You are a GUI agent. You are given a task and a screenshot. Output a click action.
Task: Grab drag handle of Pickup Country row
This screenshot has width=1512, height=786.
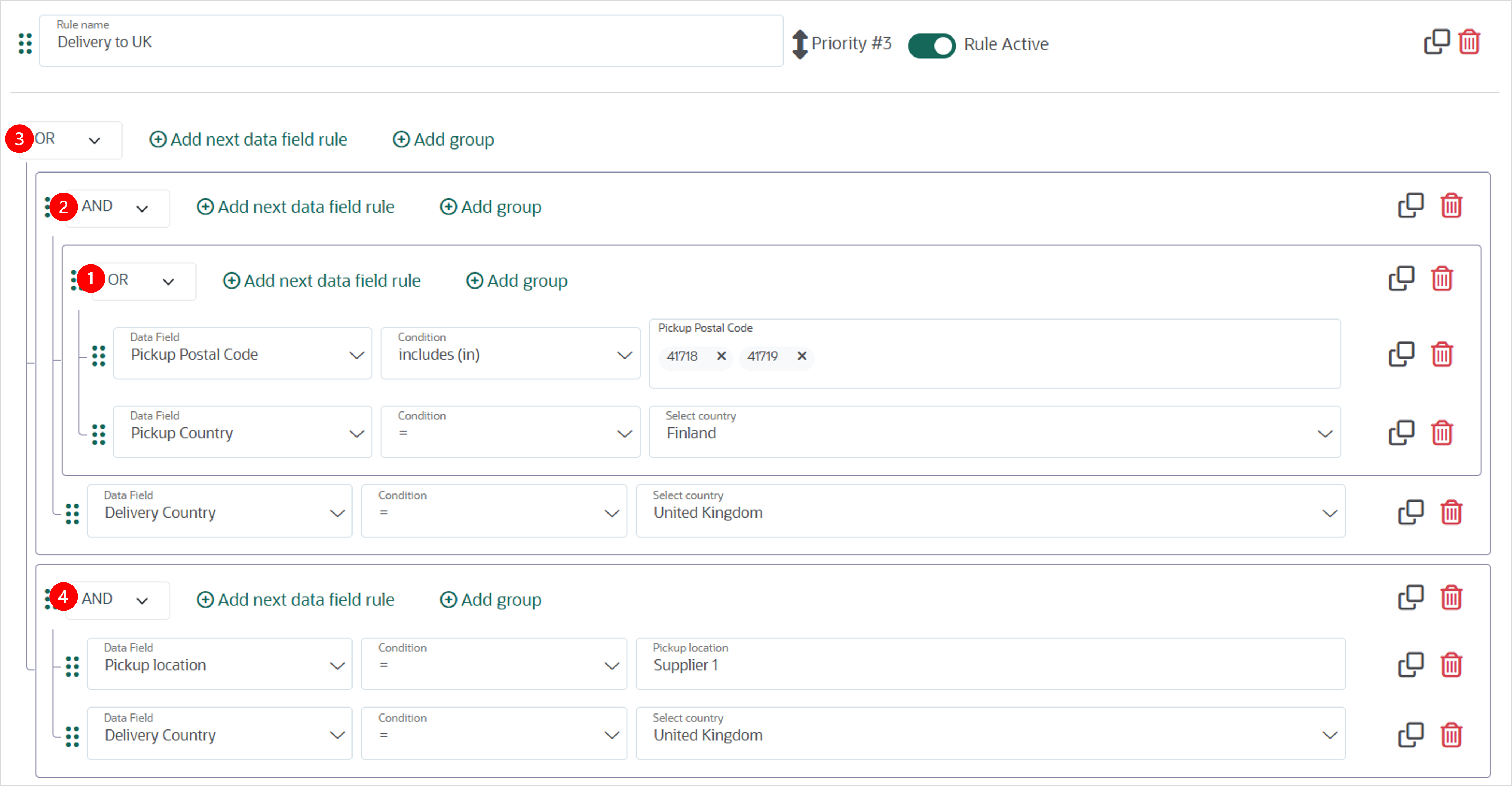[98, 434]
